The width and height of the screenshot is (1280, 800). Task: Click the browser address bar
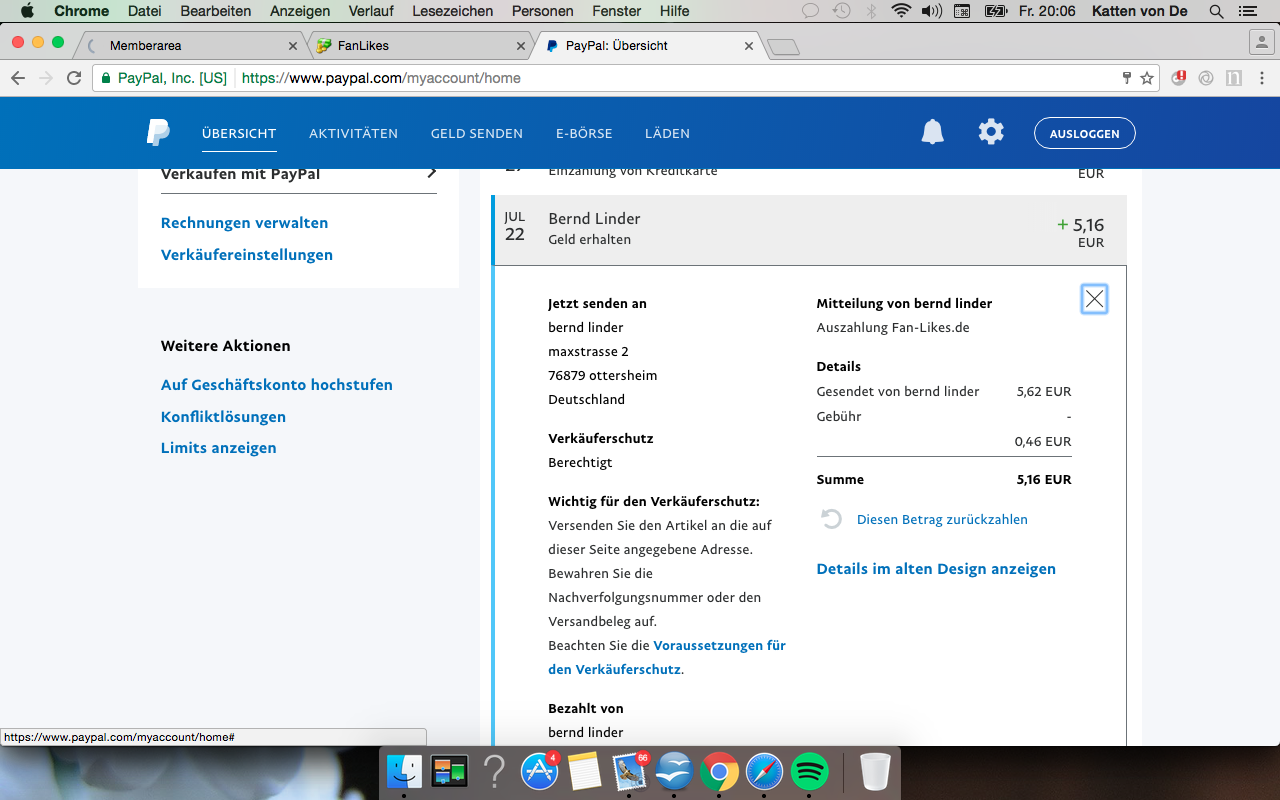click(680, 78)
